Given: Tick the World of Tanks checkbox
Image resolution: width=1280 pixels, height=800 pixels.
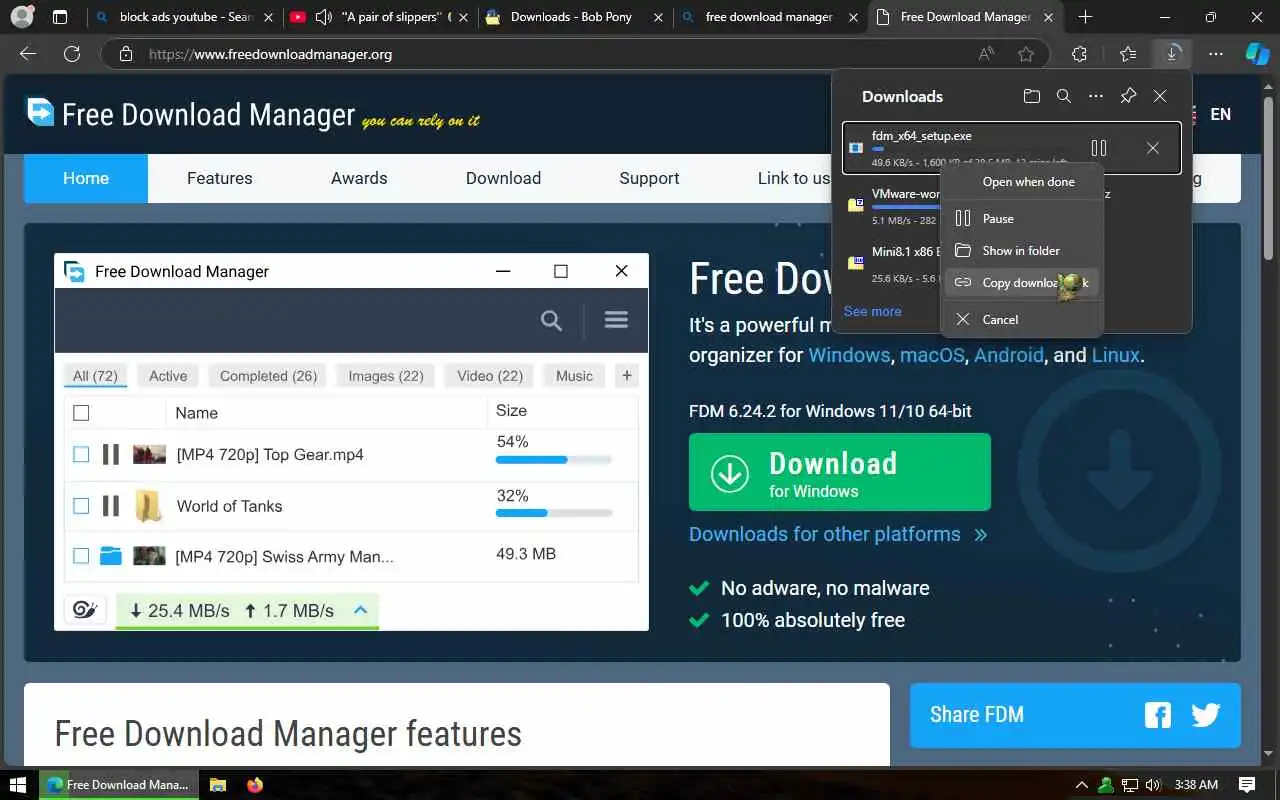Looking at the screenshot, I should tap(81, 506).
